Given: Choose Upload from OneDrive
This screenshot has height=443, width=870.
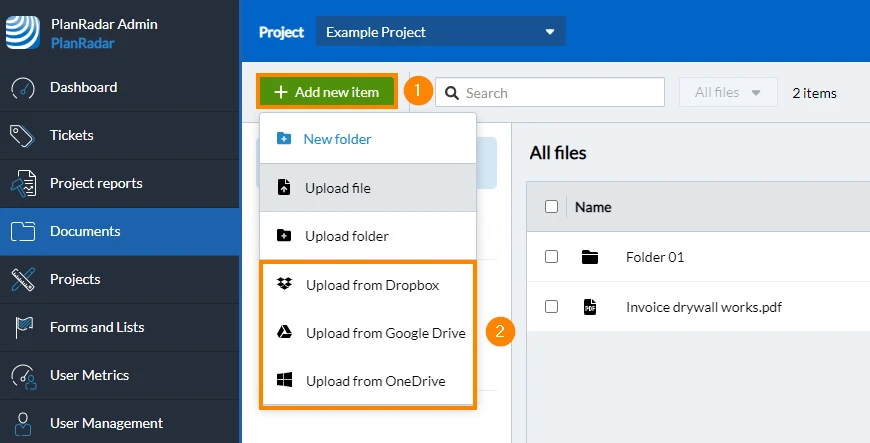Looking at the screenshot, I should (x=368, y=381).
